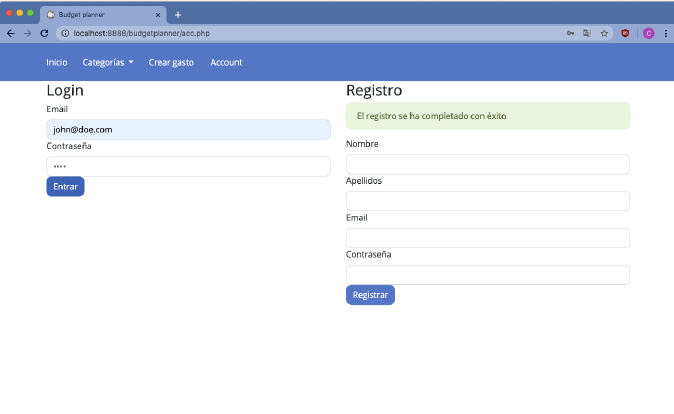Open the Crear gasto nav item
This screenshot has height=414, width=674.
(171, 62)
